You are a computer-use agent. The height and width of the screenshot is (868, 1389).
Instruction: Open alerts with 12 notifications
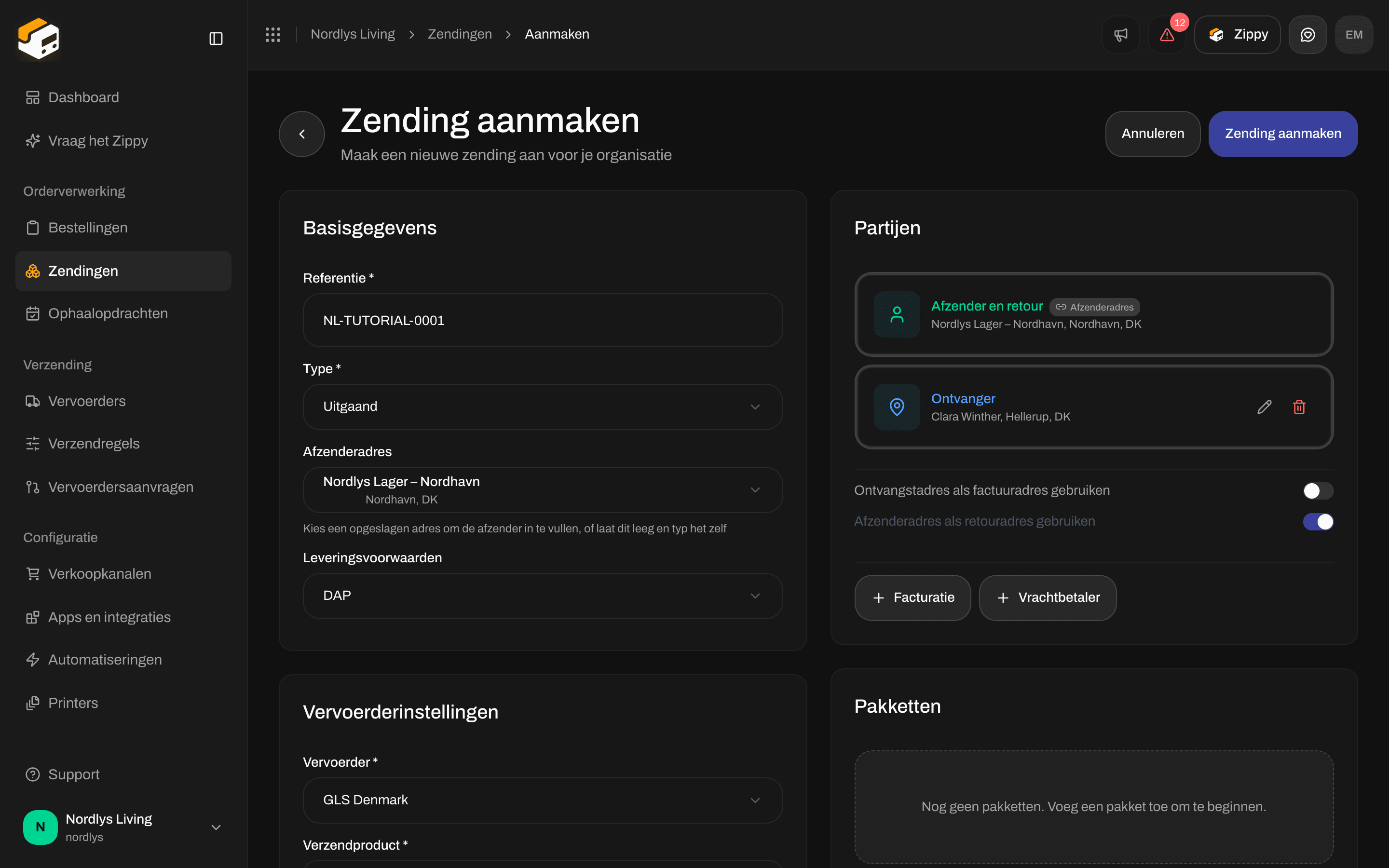[1167, 34]
